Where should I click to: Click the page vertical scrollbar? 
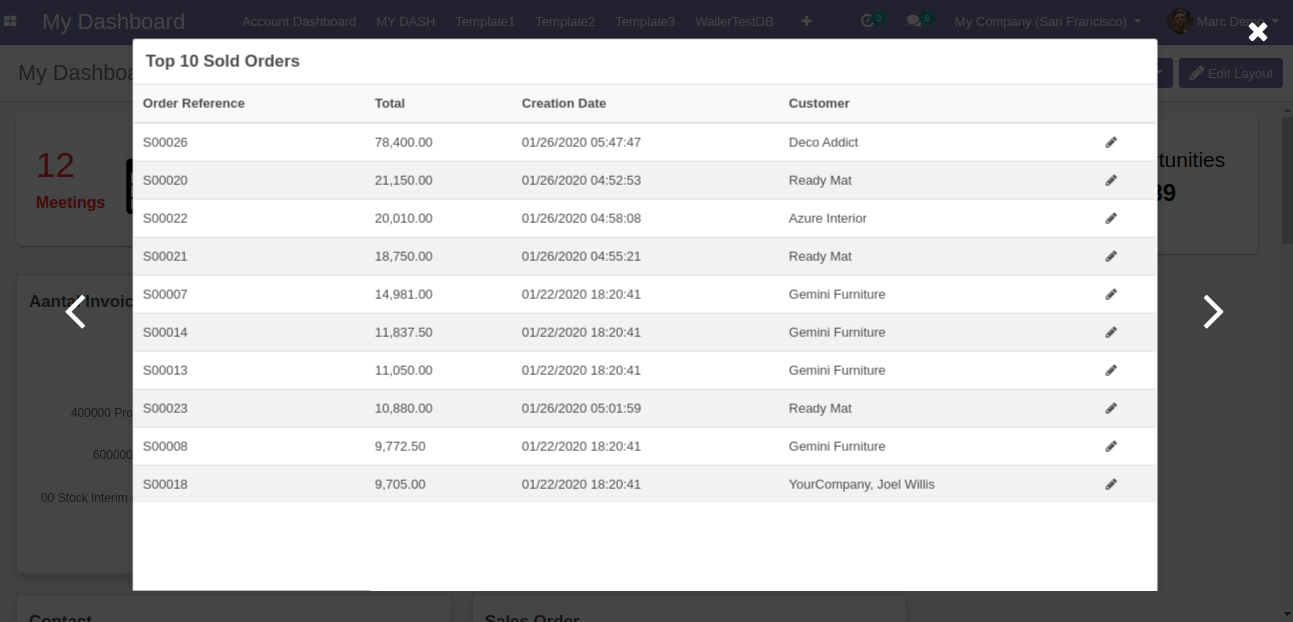click(x=1287, y=180)
